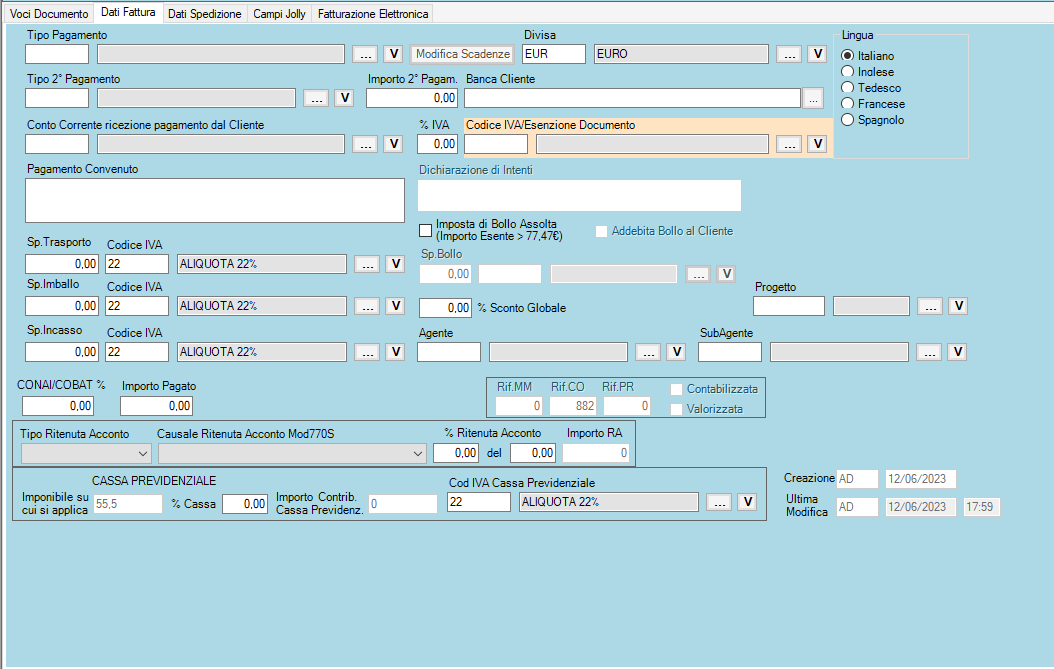This screenshot has width=1054, height=669.
Task: Enable Imposta di Bollo Assolta checkbox
Action: click(426, 230)
